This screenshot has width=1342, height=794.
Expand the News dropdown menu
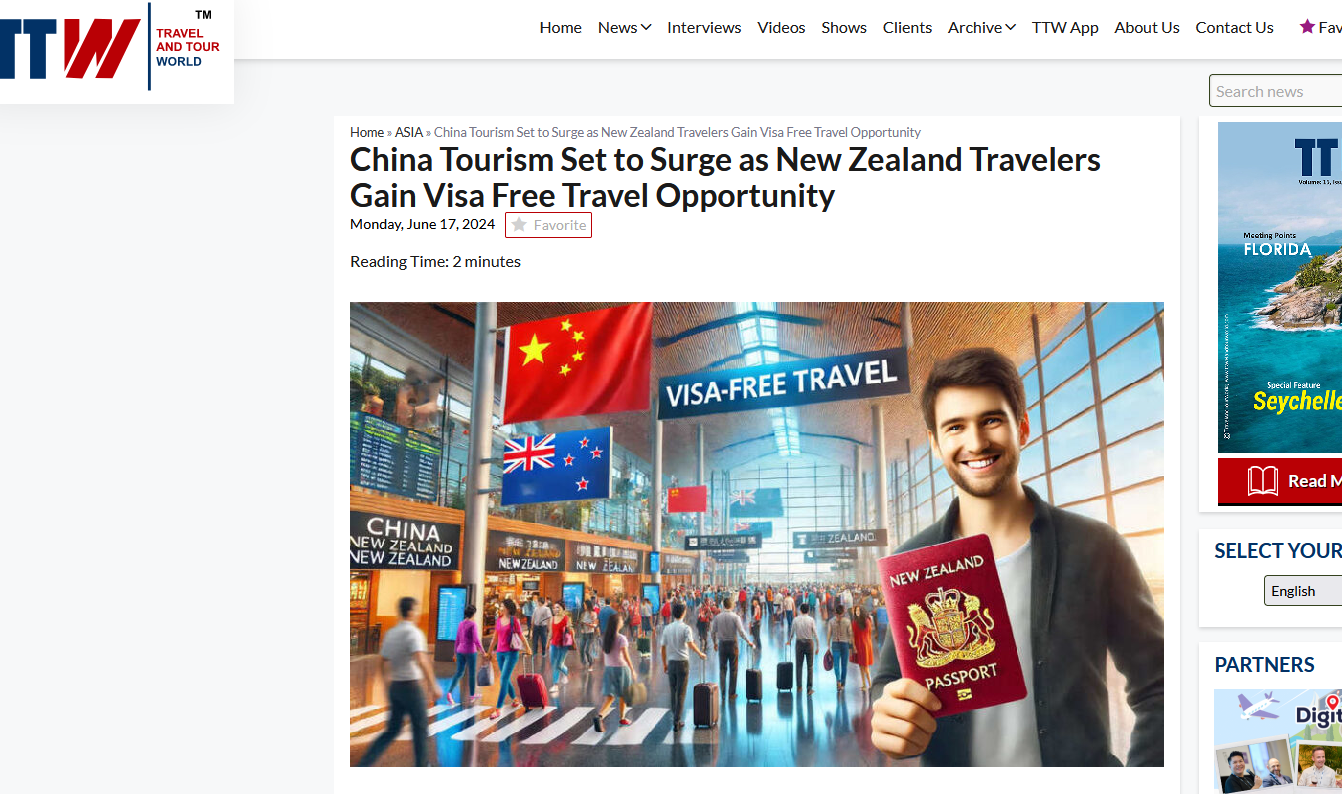point(625,27)
